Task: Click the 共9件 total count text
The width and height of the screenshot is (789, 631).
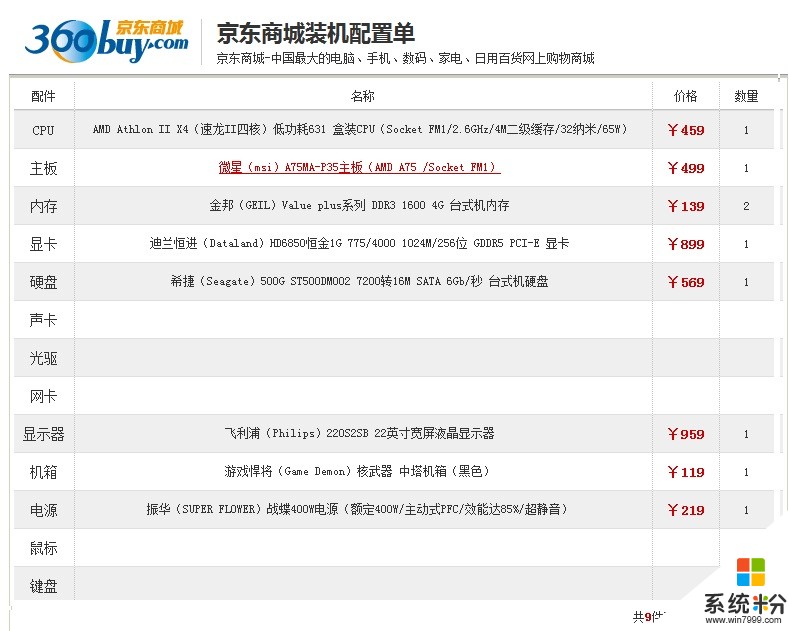Action: 649,616
